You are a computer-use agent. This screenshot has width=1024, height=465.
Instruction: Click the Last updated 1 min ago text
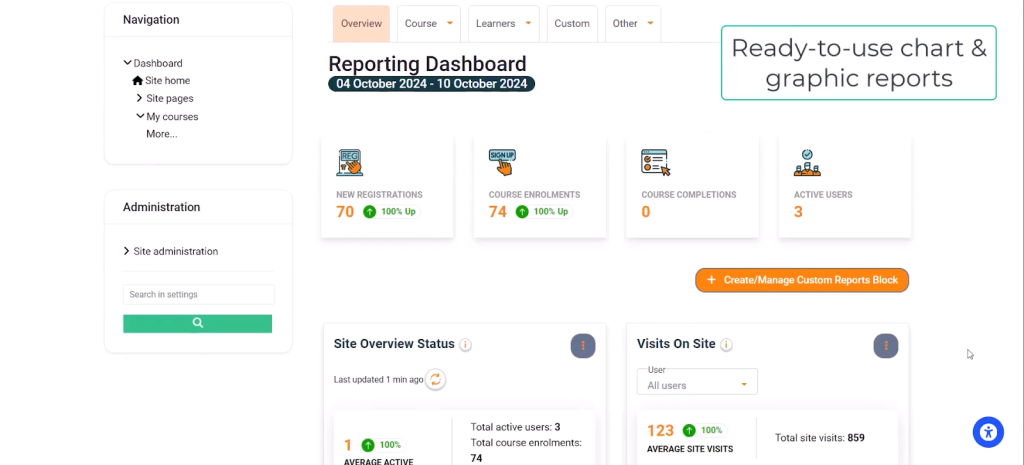(378, 379)
